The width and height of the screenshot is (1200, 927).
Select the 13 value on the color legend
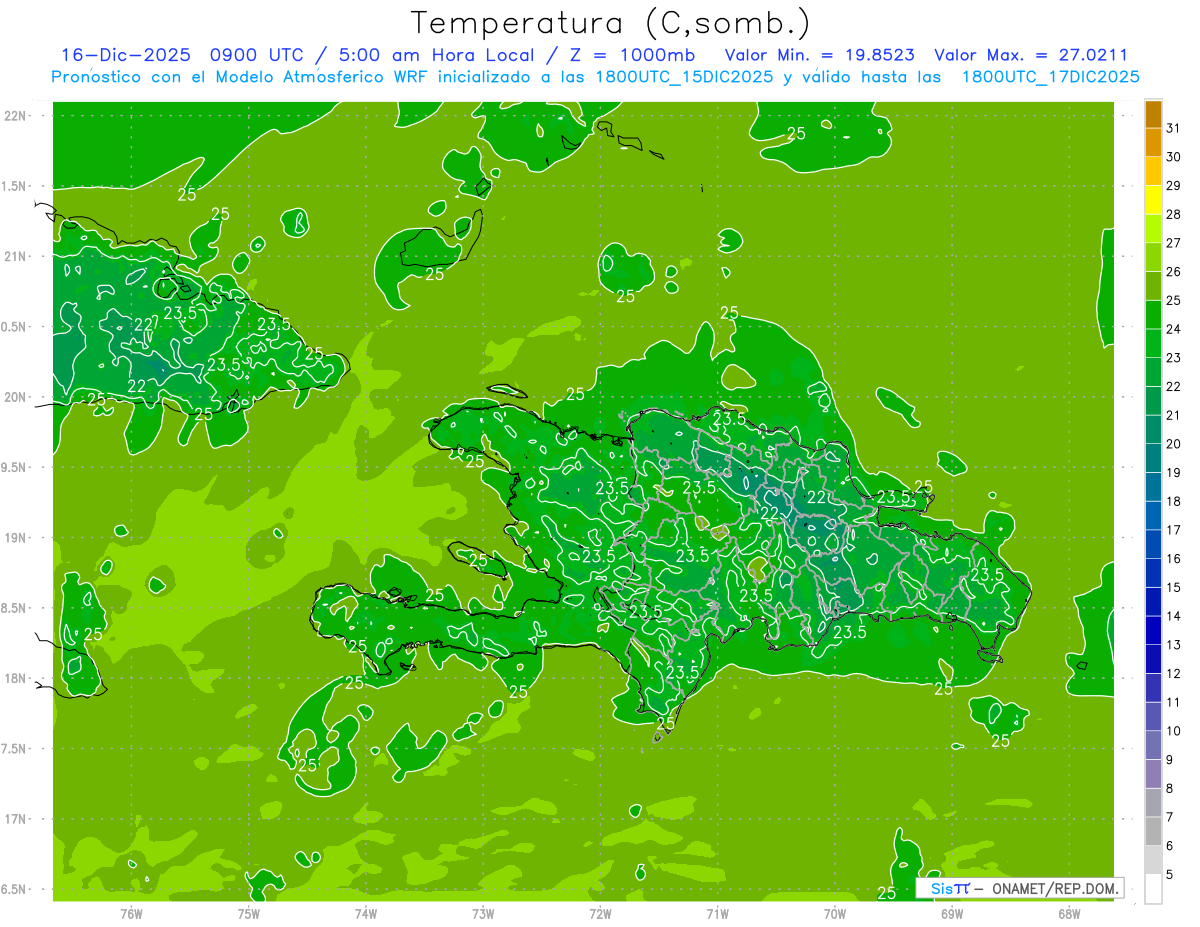[x=1173, y=645]
